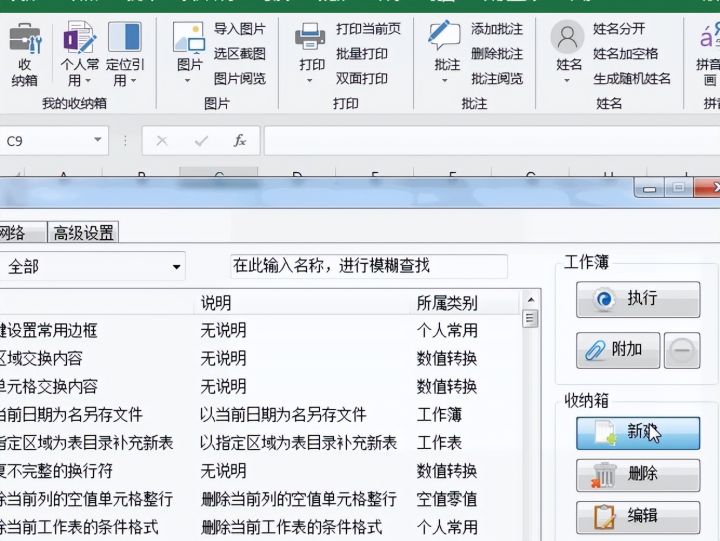Click the 删除 button in 收纳箱
This screenshot has width=720, height=541.
tap(638, 475)
